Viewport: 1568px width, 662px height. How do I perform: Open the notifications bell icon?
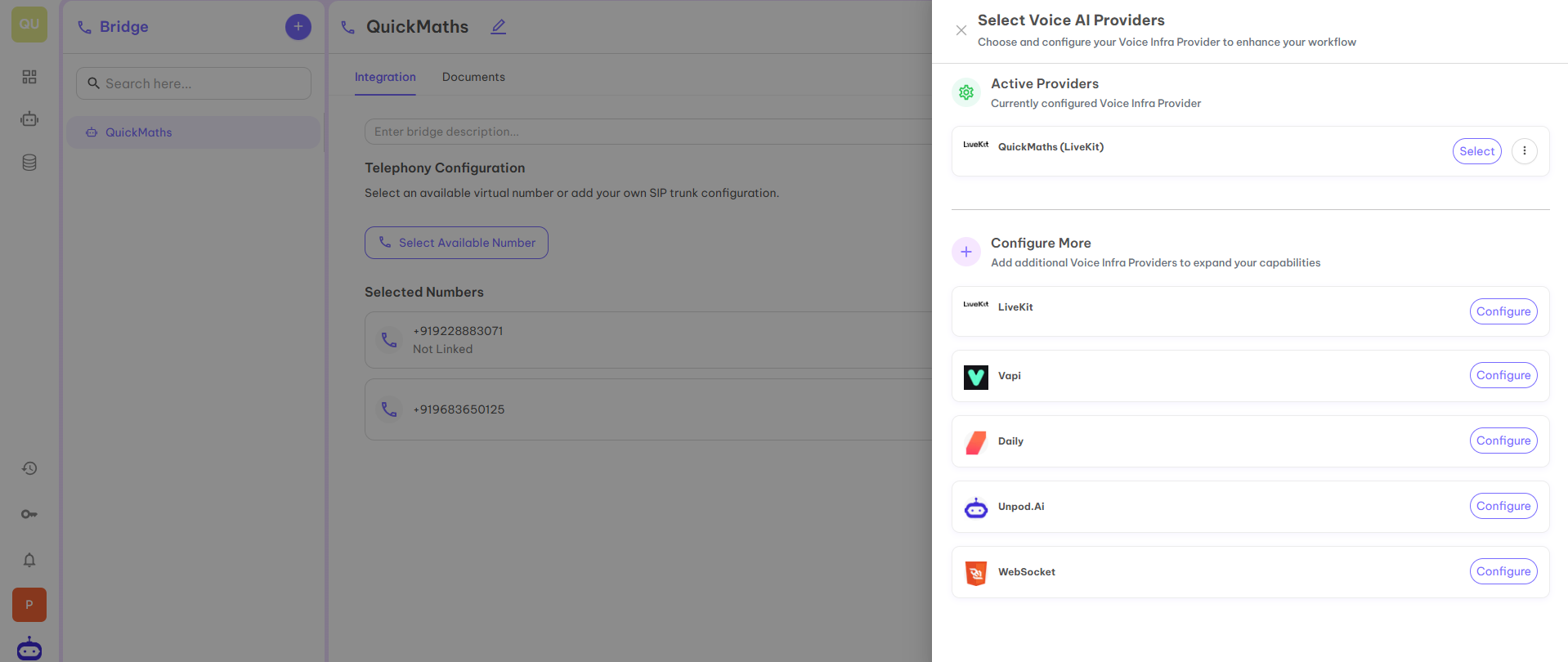(x=29, y=560)
